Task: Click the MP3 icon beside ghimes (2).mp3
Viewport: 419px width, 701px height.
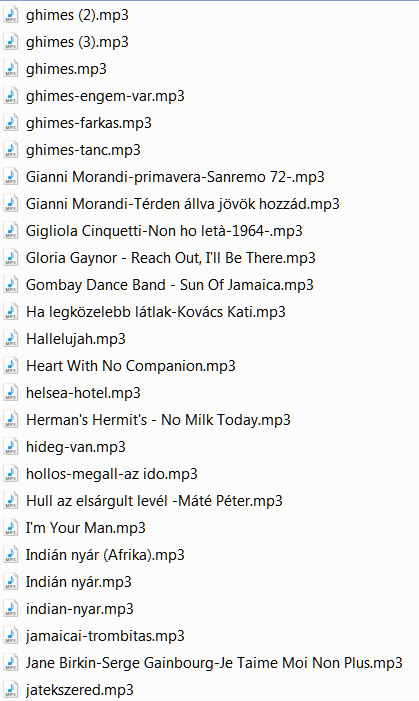Action: (x=11, y=15)
